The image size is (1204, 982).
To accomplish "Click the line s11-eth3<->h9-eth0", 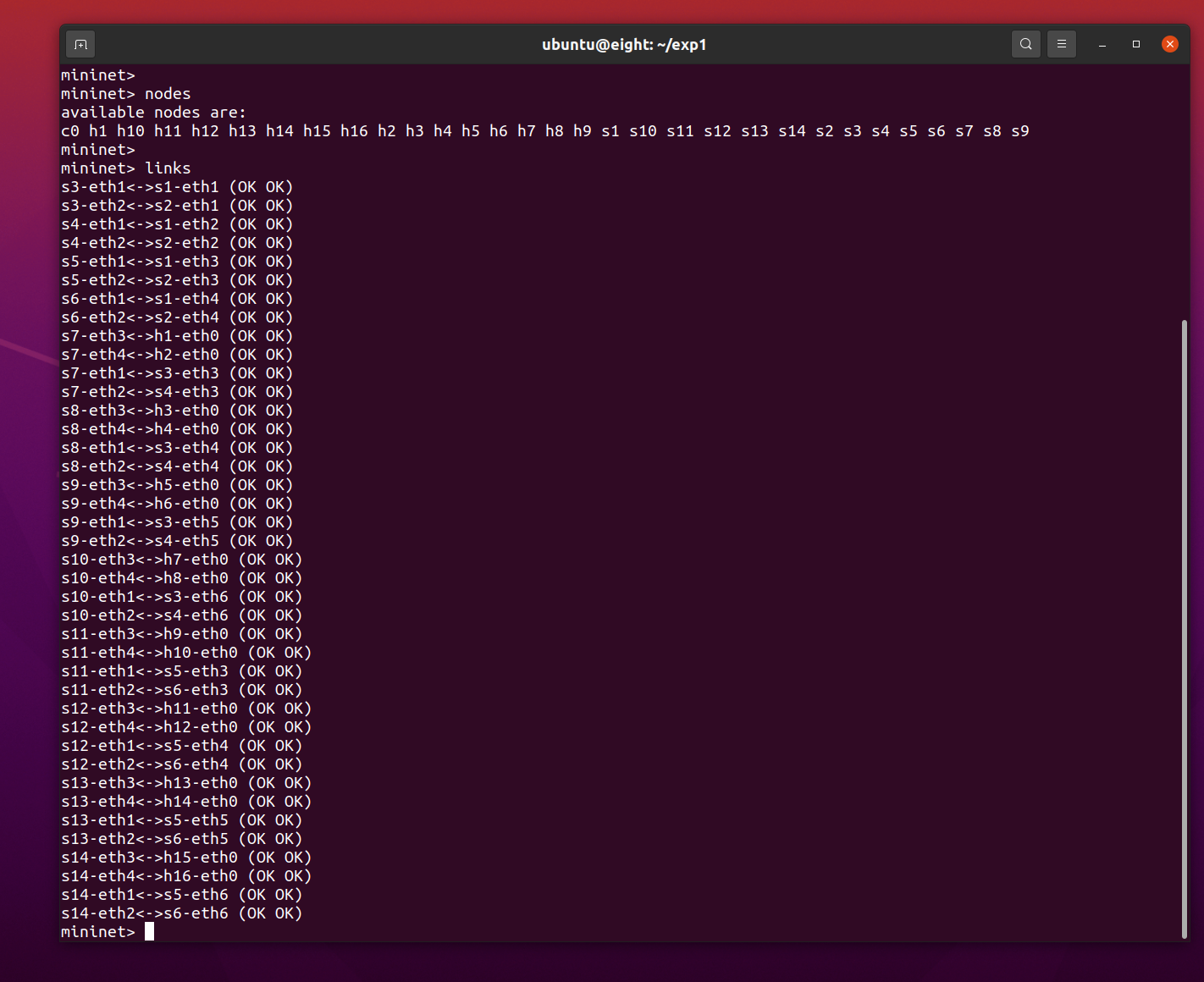I will tap(182, 634).
